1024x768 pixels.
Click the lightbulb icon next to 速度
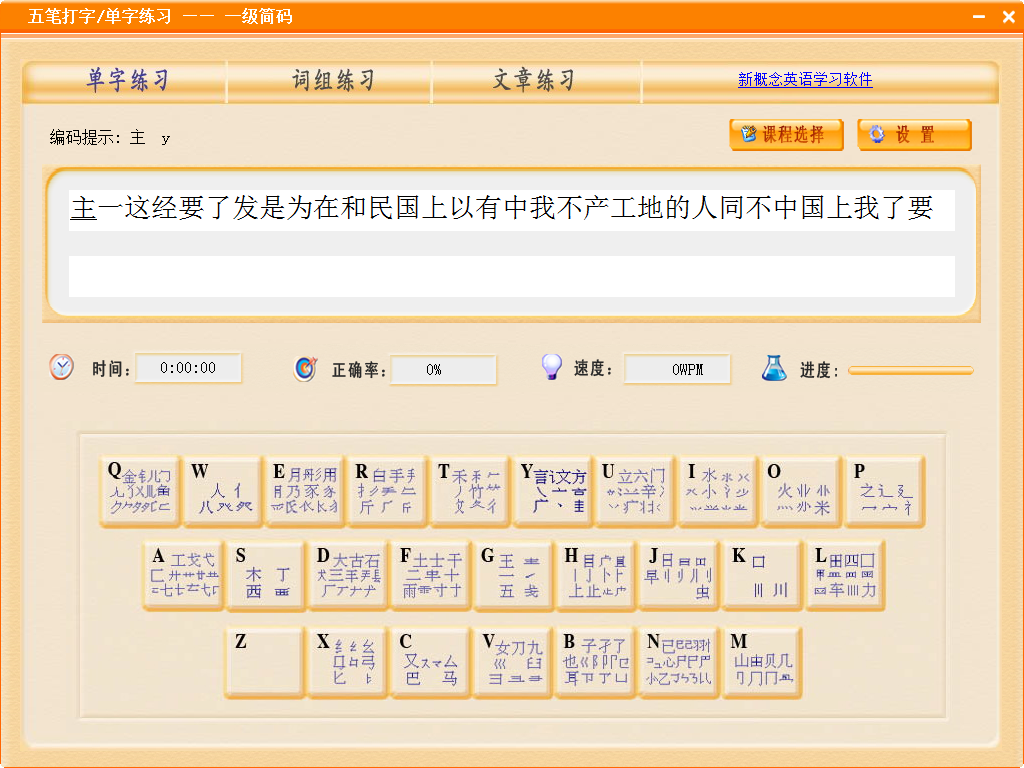click(x=552, y=367)
